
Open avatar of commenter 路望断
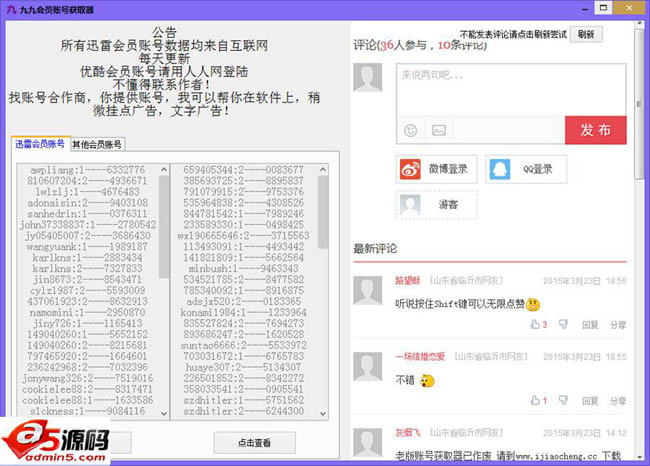[x=368, y=291]
